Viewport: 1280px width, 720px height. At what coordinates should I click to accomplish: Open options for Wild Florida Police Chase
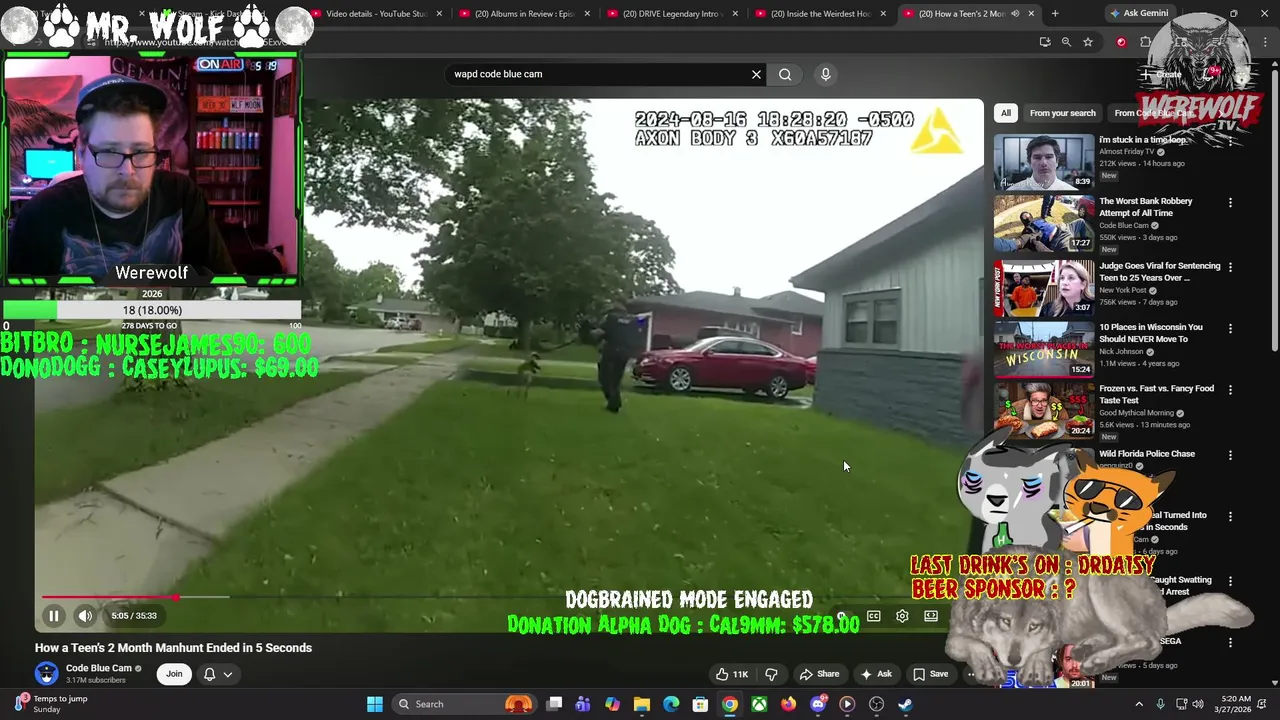1230,455
